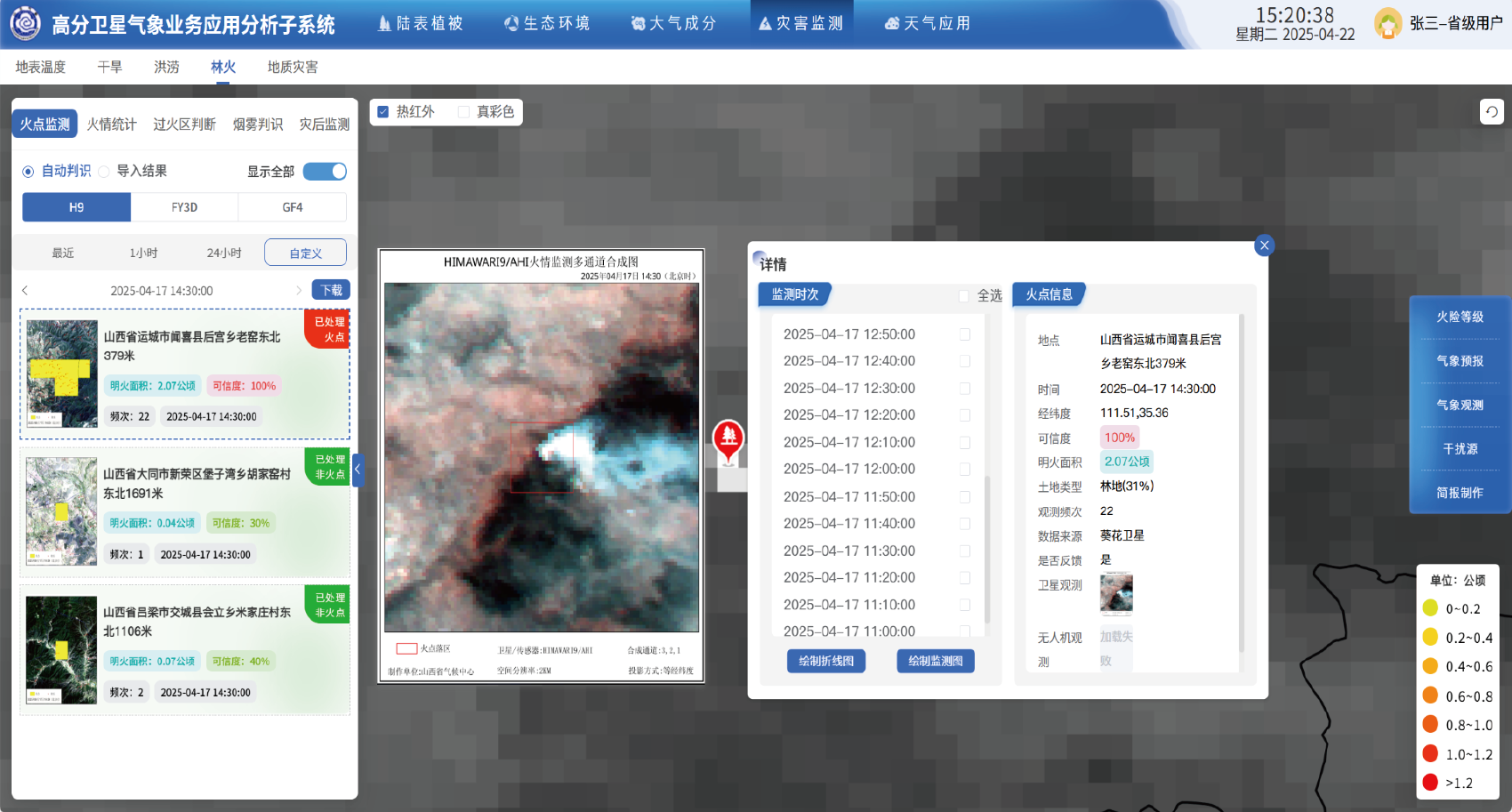
Task: Click the user avatar icon
Action: point(1387,24)
